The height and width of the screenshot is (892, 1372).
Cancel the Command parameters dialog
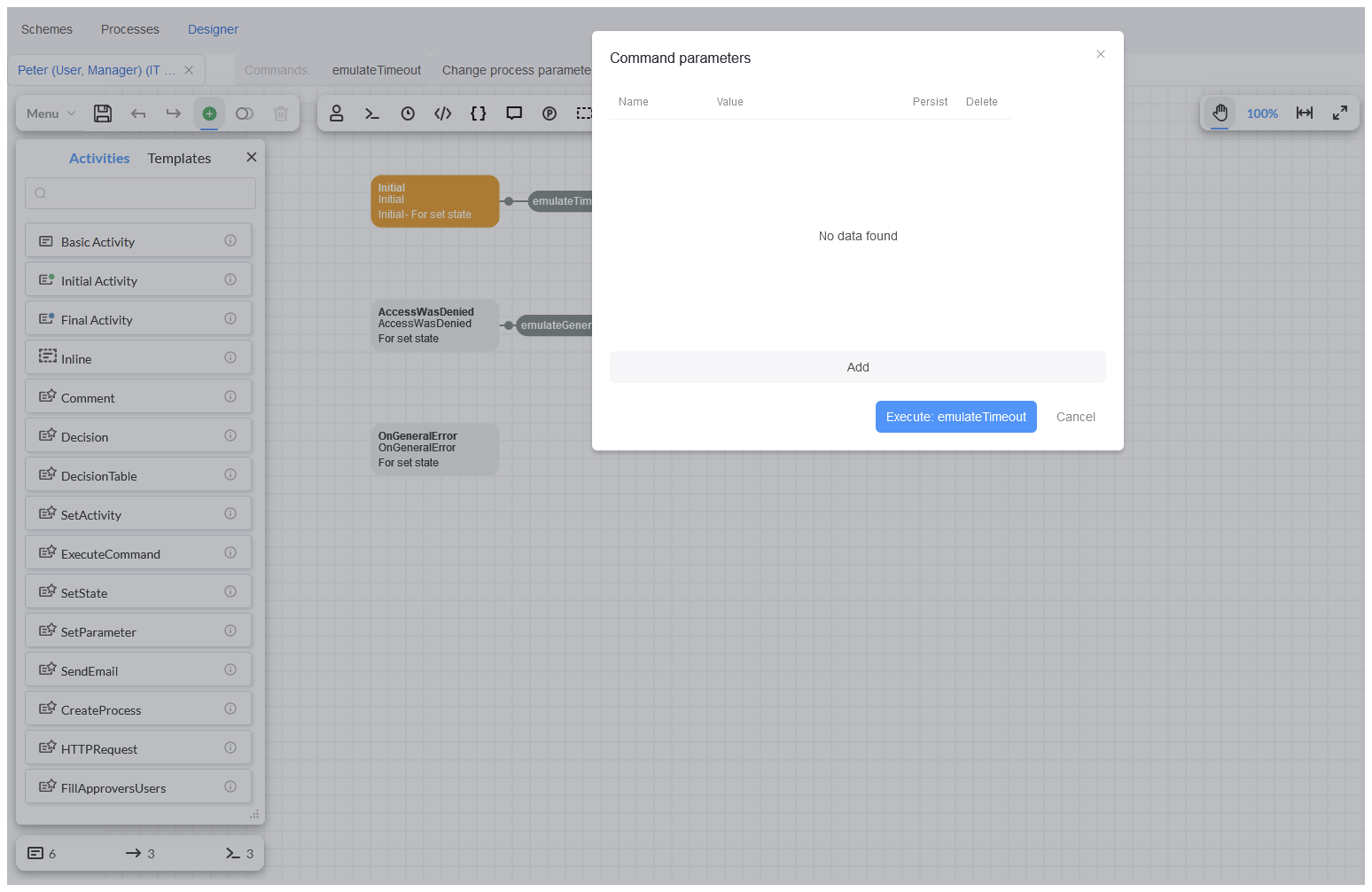click(1076, 417)
